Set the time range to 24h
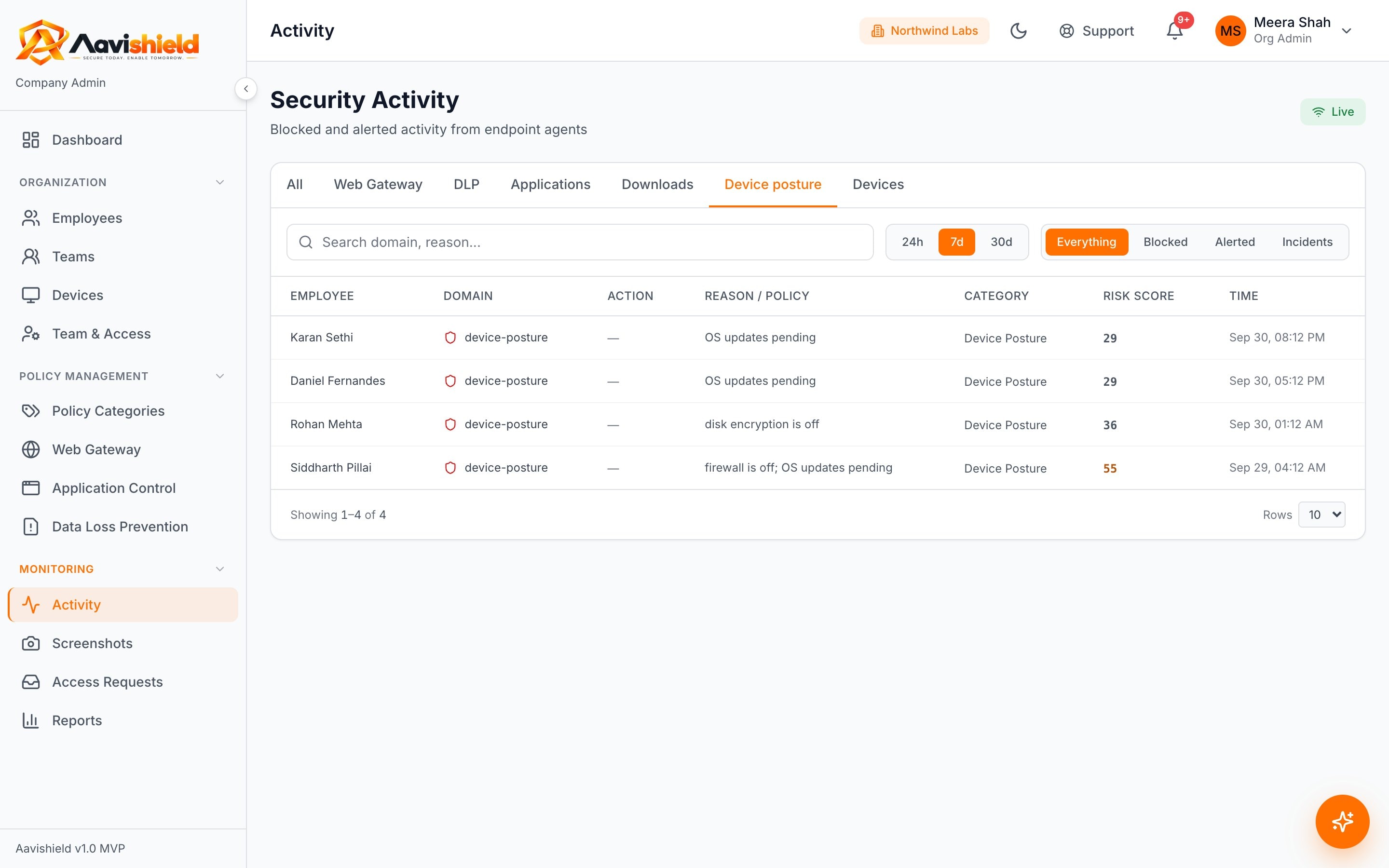Screen dimensions: 1389x868 tap(912, 242)
